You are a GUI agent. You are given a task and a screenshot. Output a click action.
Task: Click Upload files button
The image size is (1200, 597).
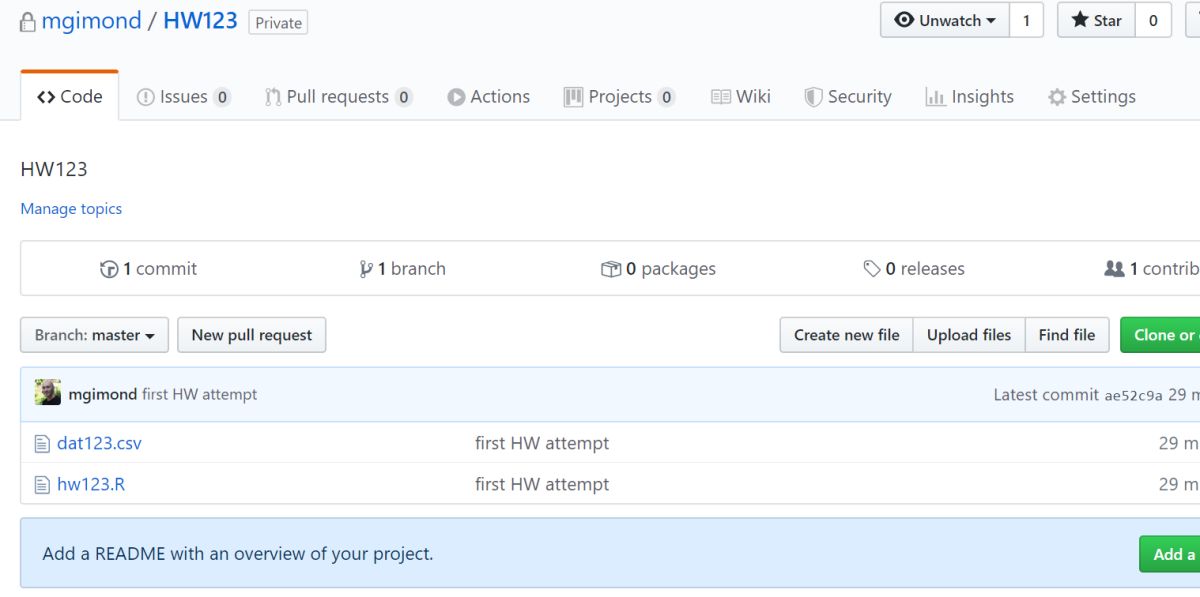969,335
